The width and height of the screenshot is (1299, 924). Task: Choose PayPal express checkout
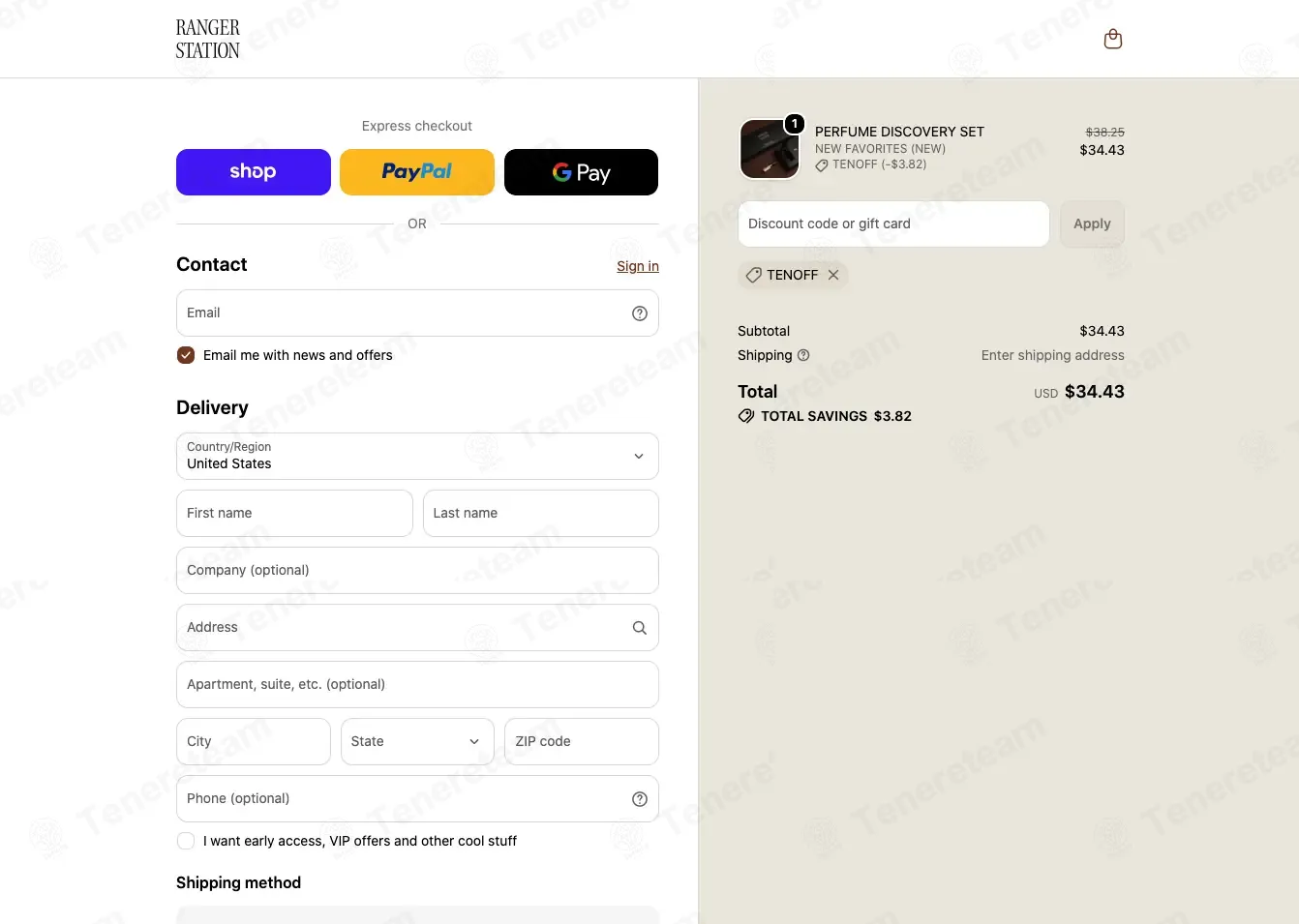pos(417,172)
